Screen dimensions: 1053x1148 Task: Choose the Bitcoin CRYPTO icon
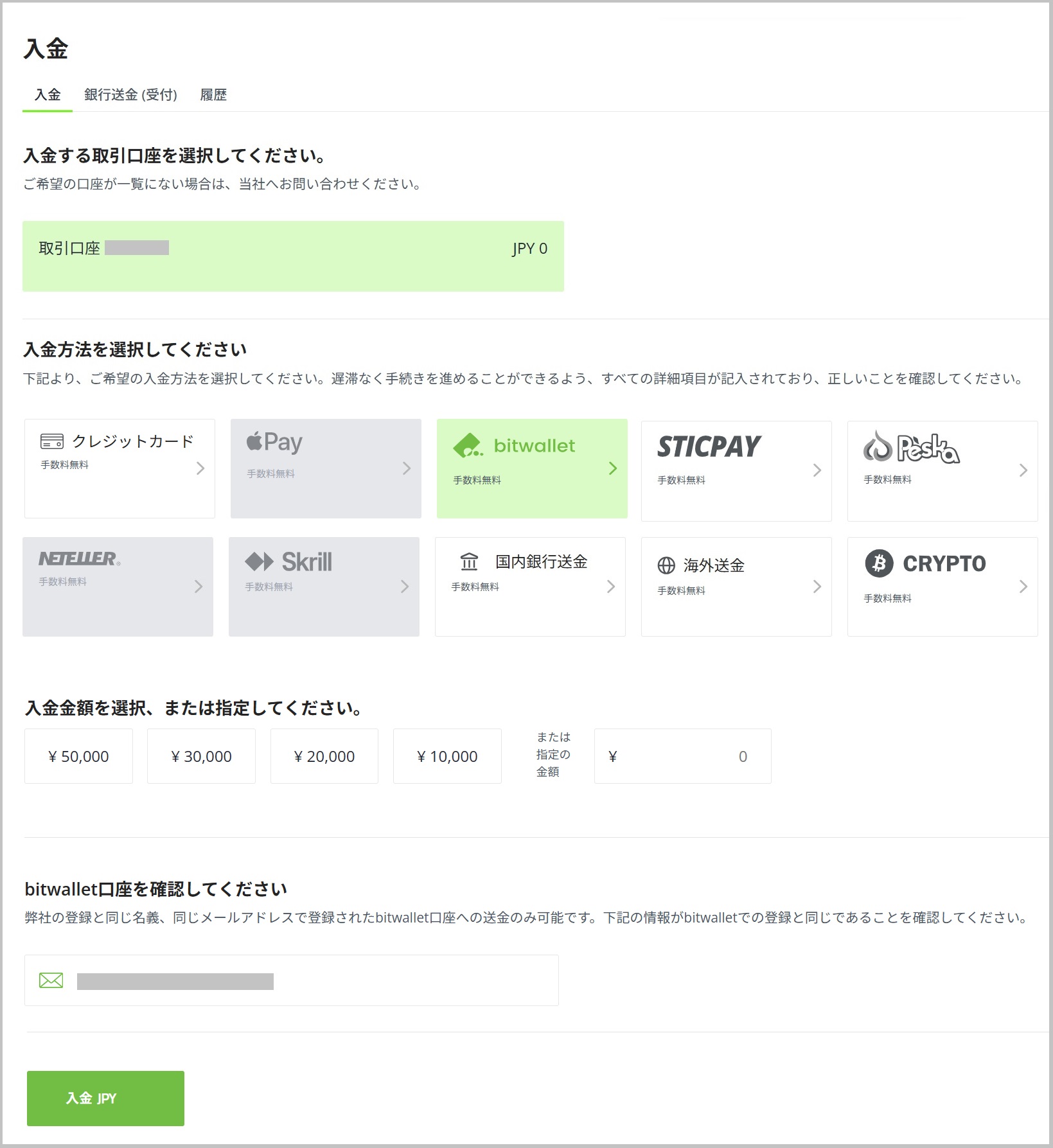(879, 563)
